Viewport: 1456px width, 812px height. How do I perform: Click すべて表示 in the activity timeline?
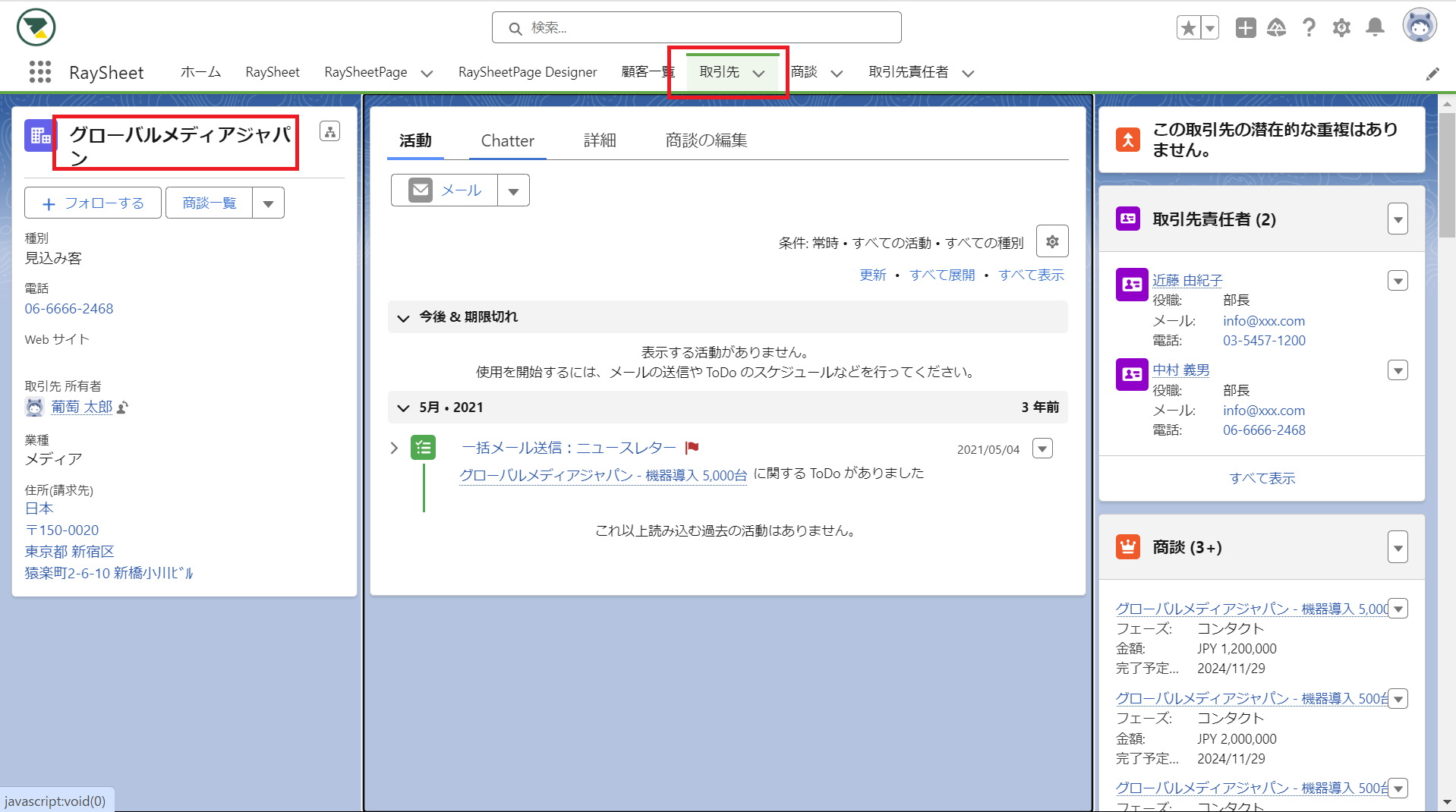[1031, 275]
